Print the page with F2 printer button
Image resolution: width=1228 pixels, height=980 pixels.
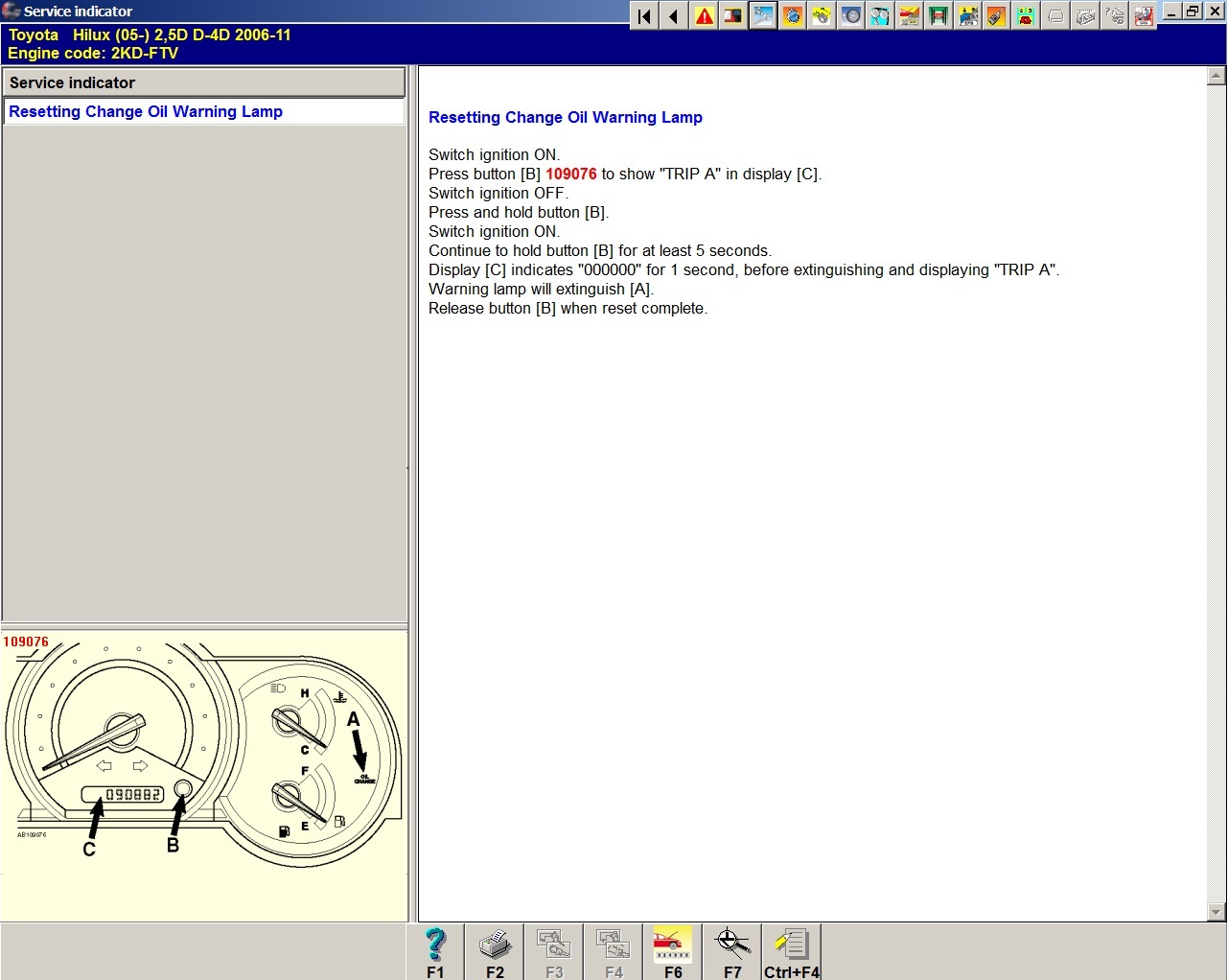pos(495,952)
